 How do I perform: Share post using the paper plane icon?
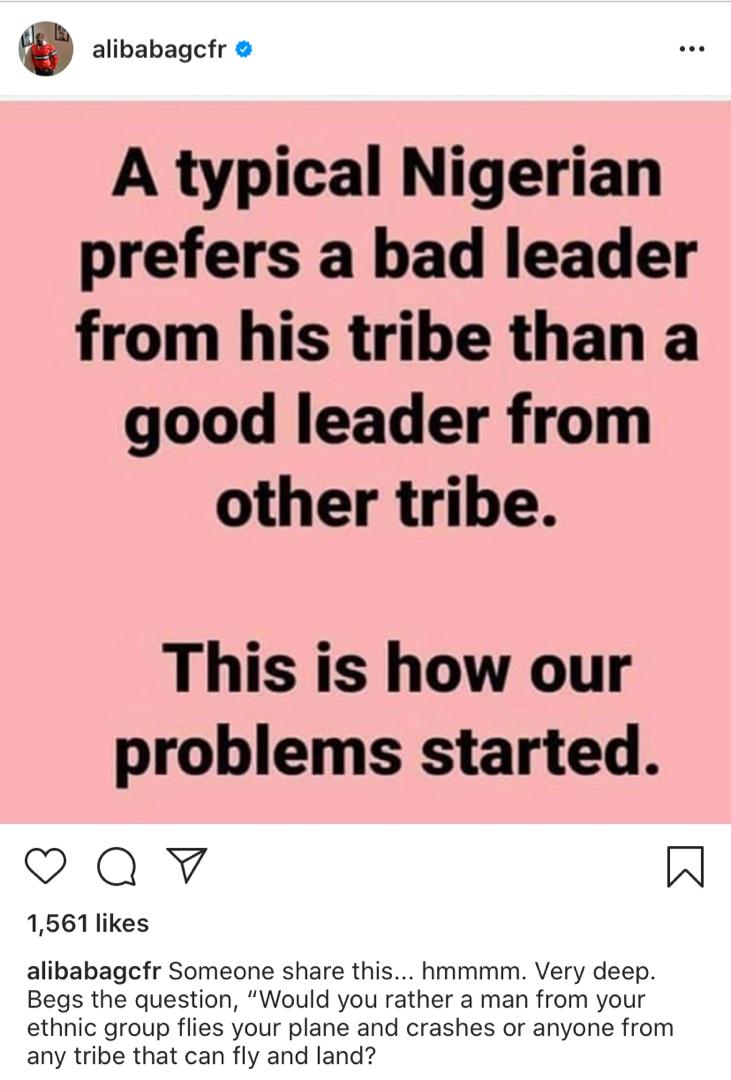pyautogui.click(x=187, y=866)
